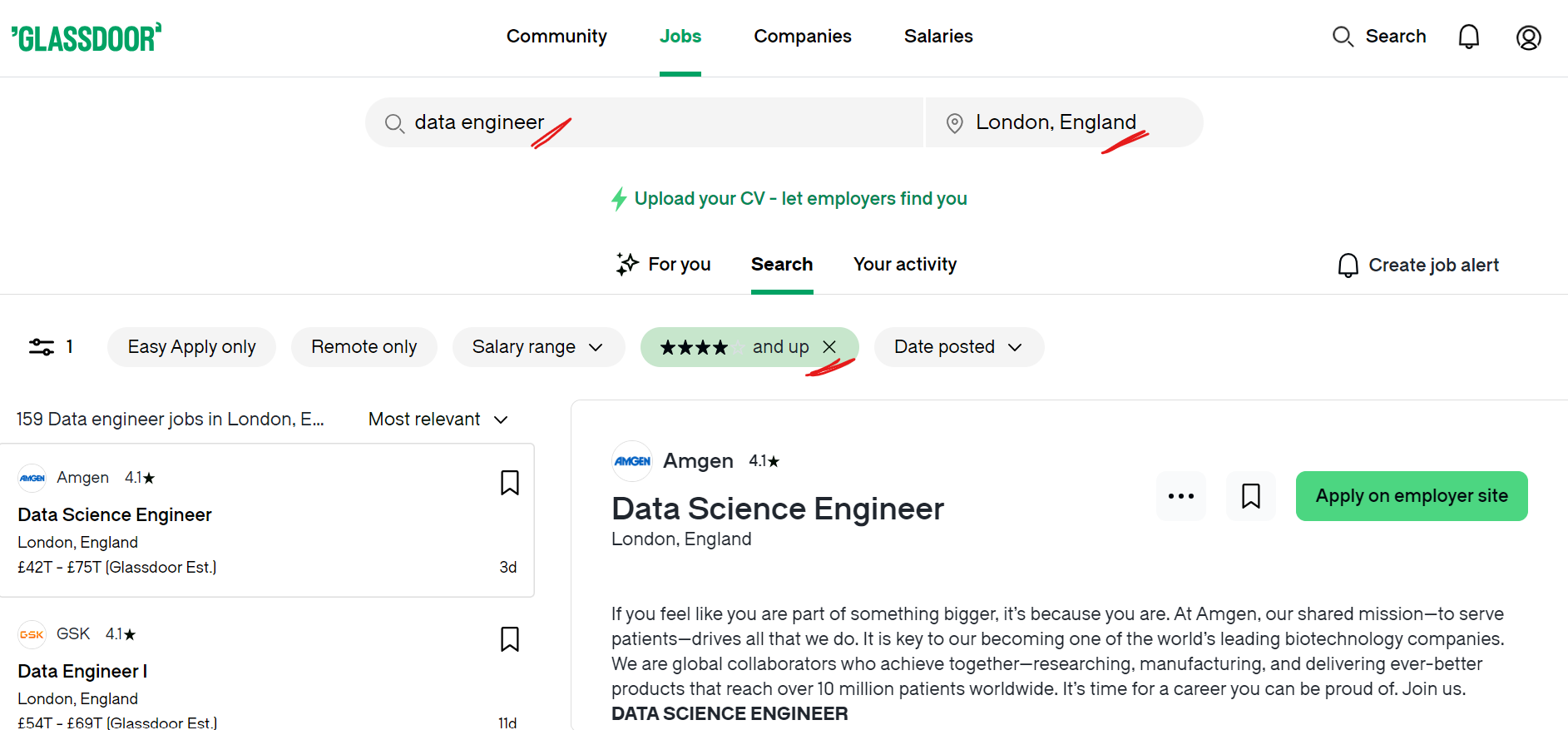Switch to the Search tab
The width and height of the screenshot is (1568, 730).
[782, 265]
